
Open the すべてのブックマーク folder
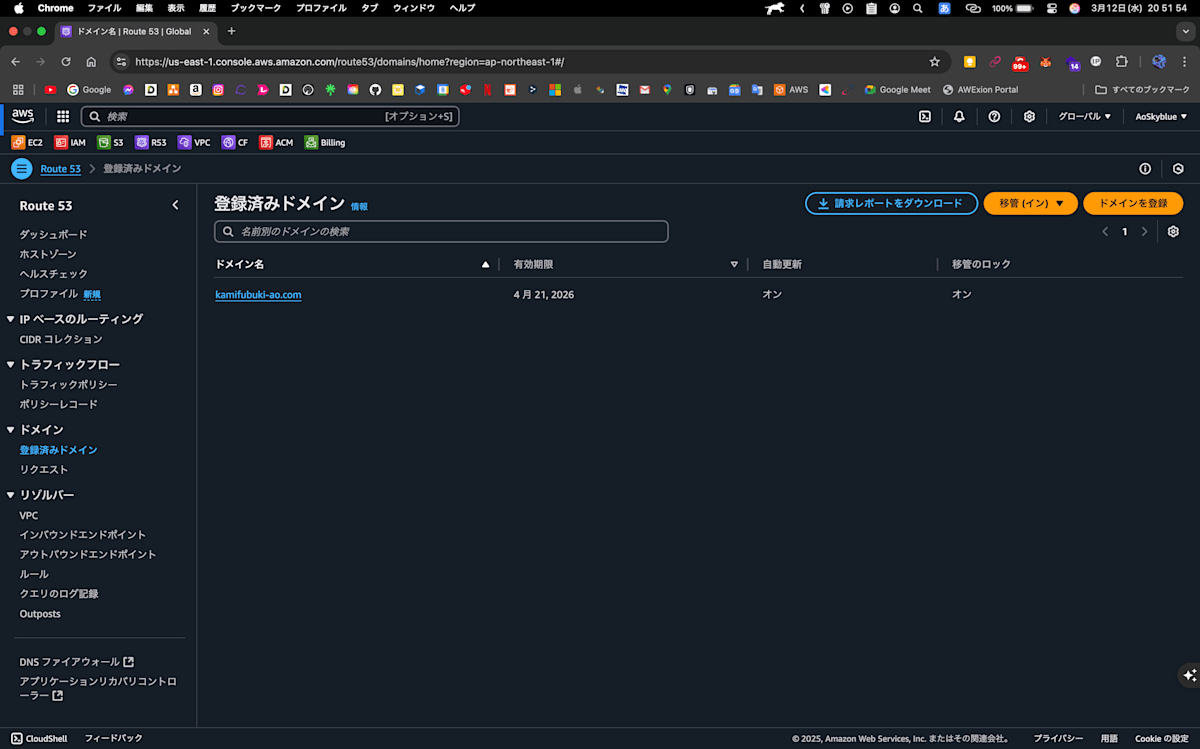coord(1143,89)
